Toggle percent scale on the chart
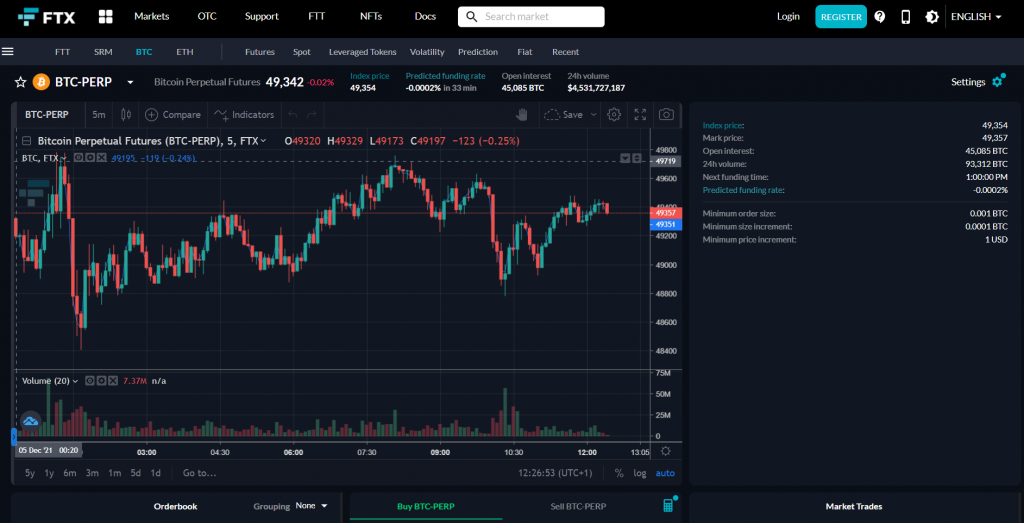 click(x=618, y=473)
